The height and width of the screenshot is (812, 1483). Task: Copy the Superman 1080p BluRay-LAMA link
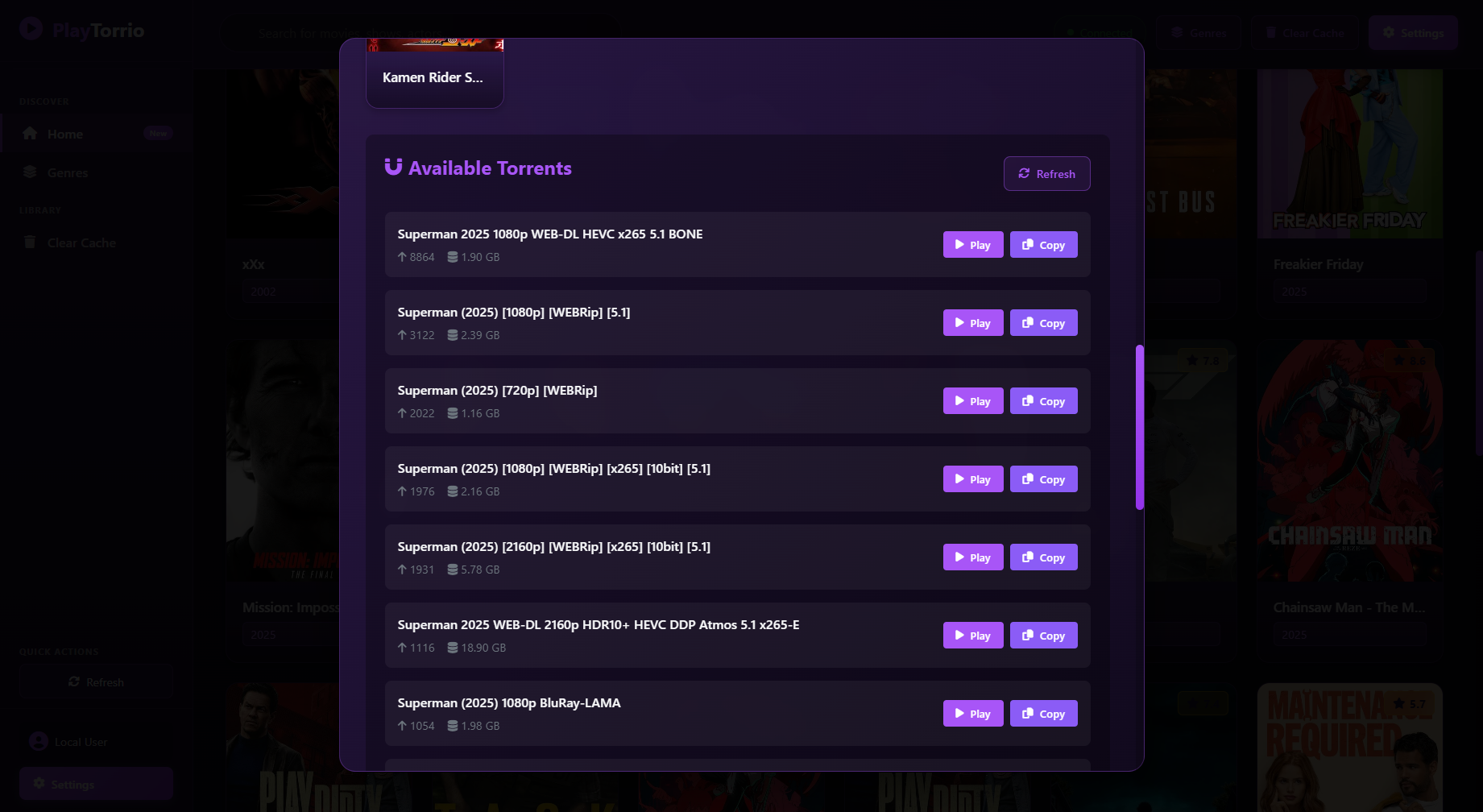point(1043,714)
